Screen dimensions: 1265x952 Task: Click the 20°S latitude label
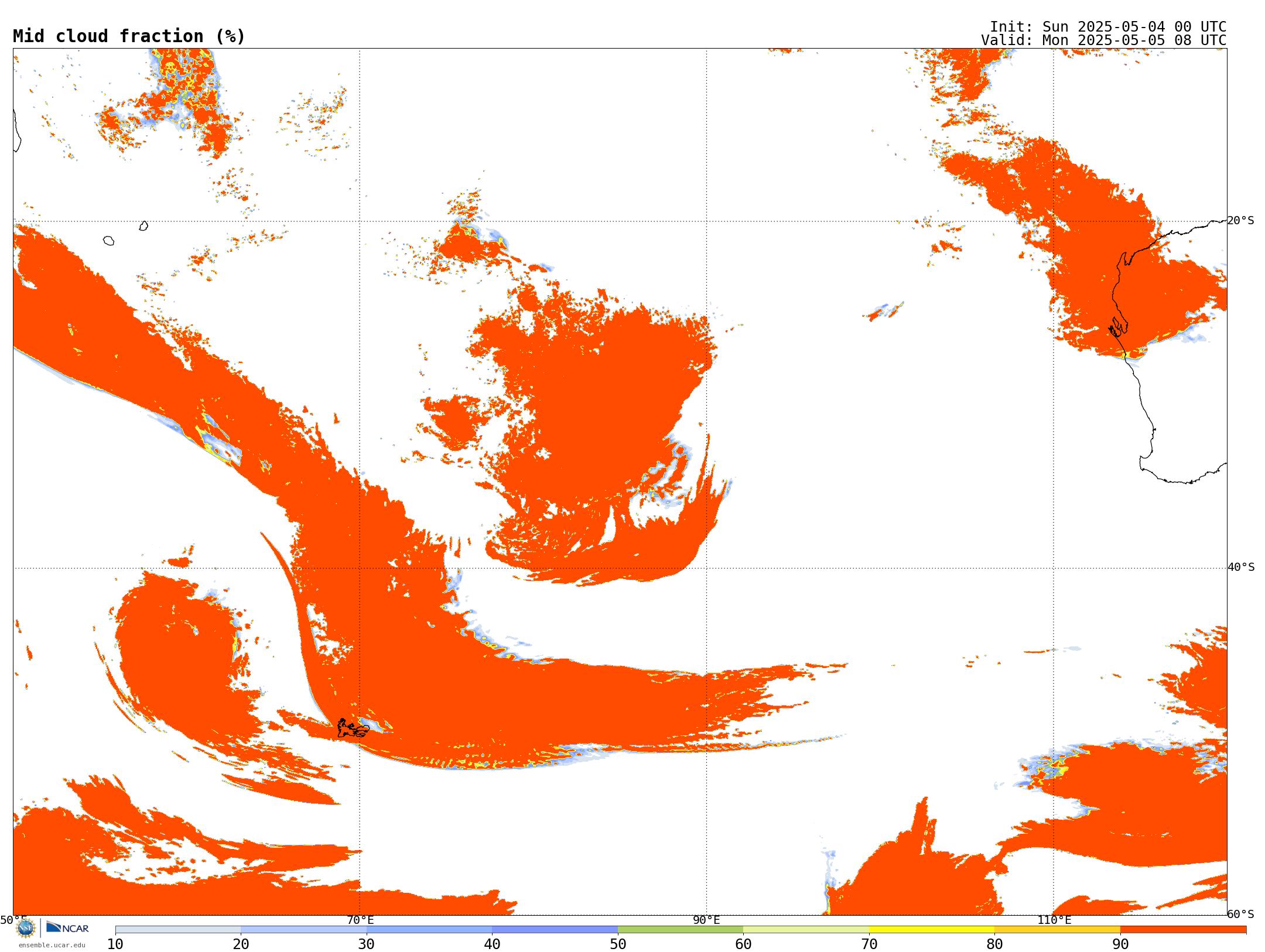[x=1241, y=221]
